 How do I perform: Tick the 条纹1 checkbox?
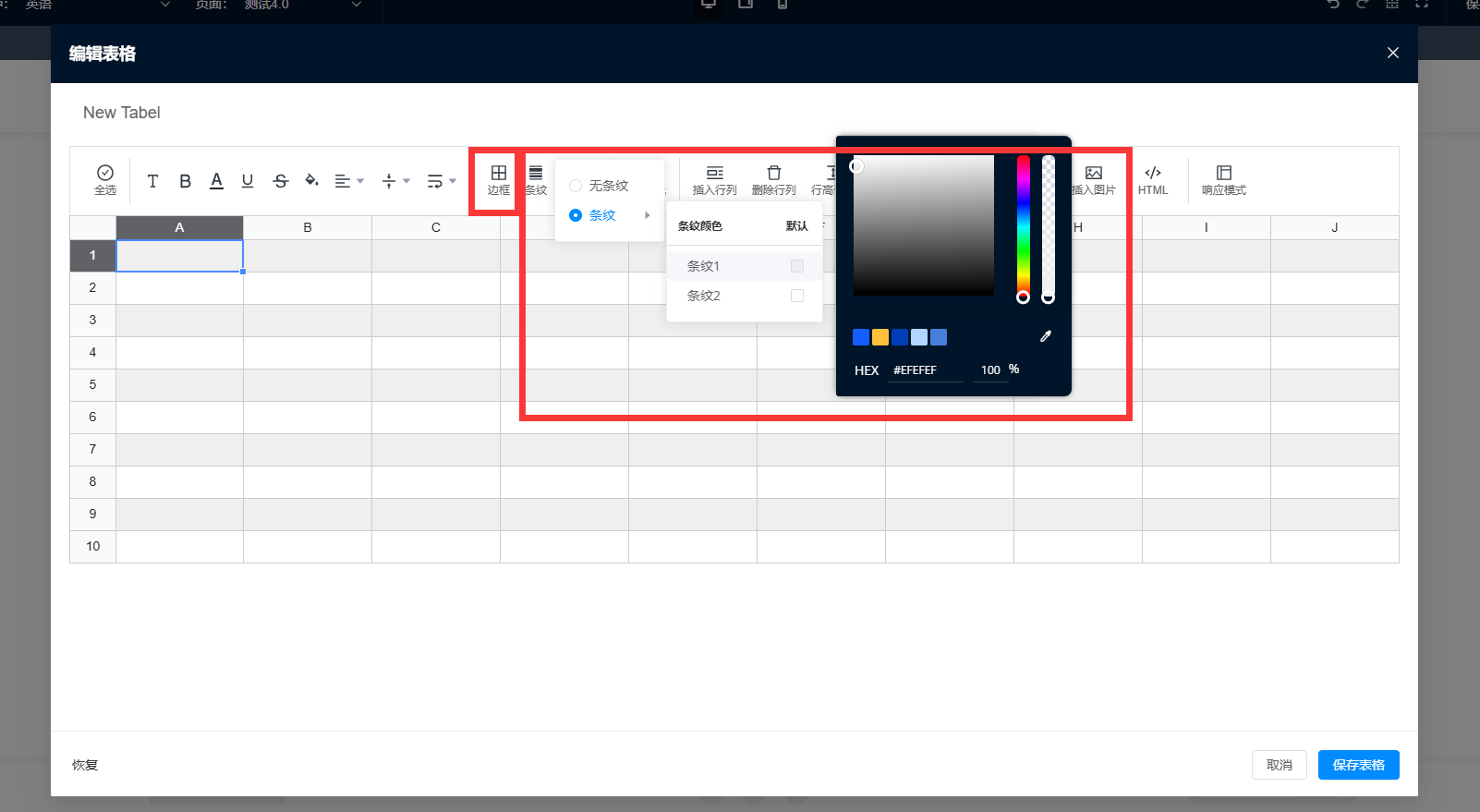click(797, 266)
